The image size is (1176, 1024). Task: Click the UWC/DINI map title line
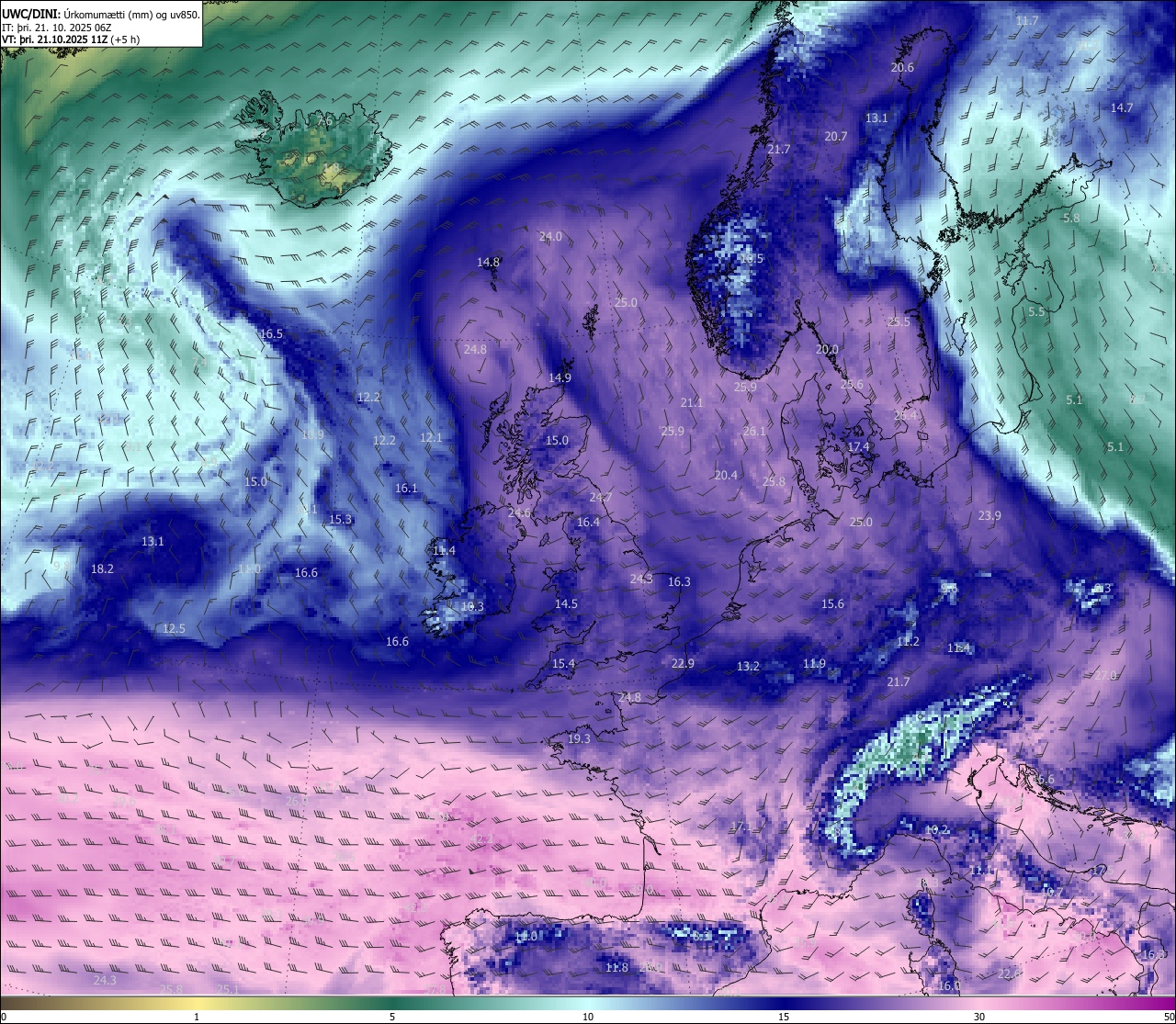pyautogui.click(x=101, y=15)
